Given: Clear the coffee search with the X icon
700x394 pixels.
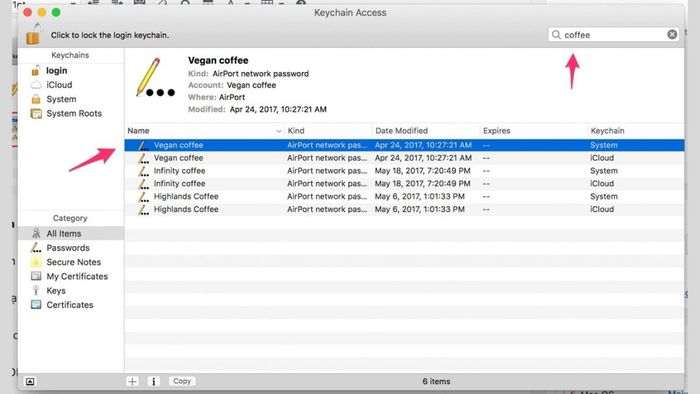Looking at the screenshot, I should pos(672,34).
